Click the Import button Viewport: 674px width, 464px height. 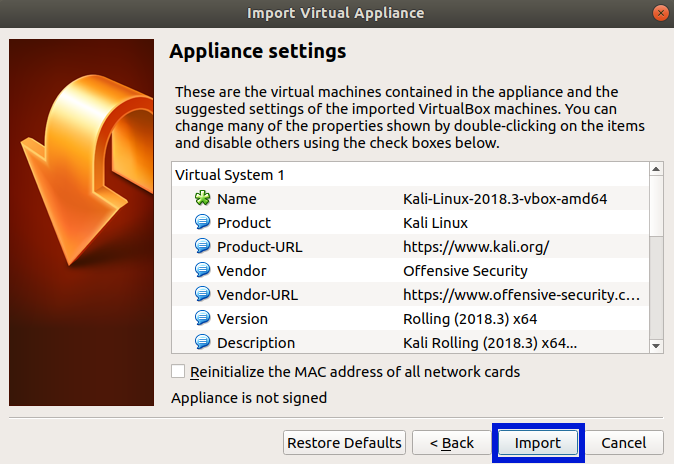(x=538, y=442)
